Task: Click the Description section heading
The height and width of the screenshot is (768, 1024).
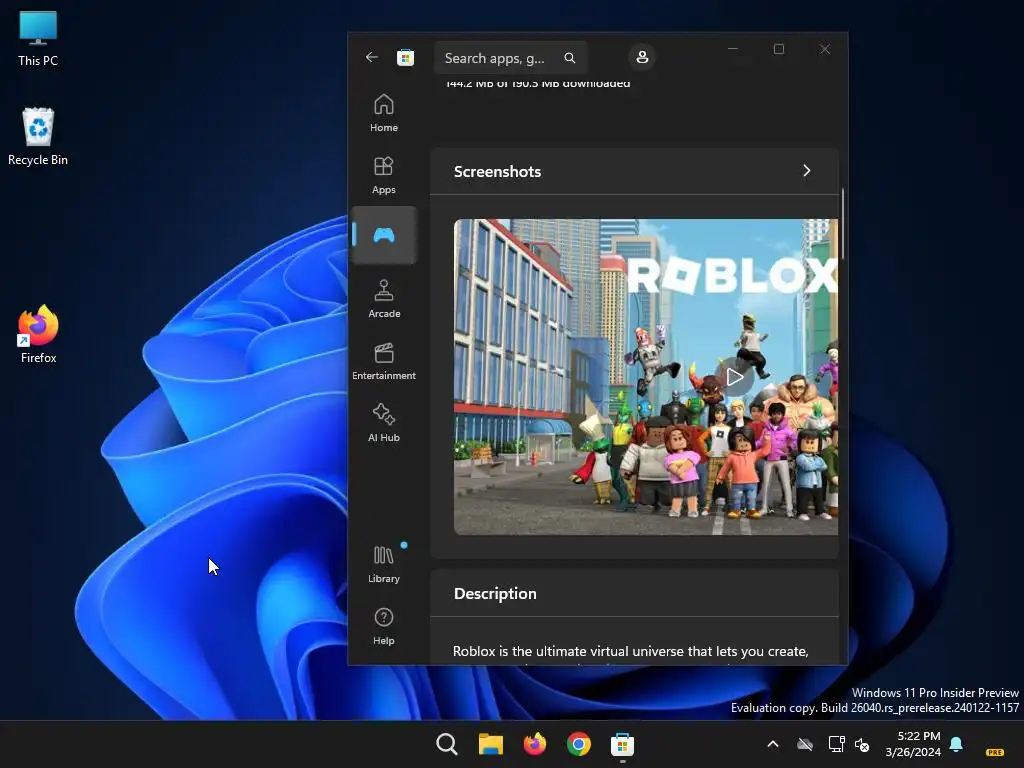Action: (x=495, y=594)
